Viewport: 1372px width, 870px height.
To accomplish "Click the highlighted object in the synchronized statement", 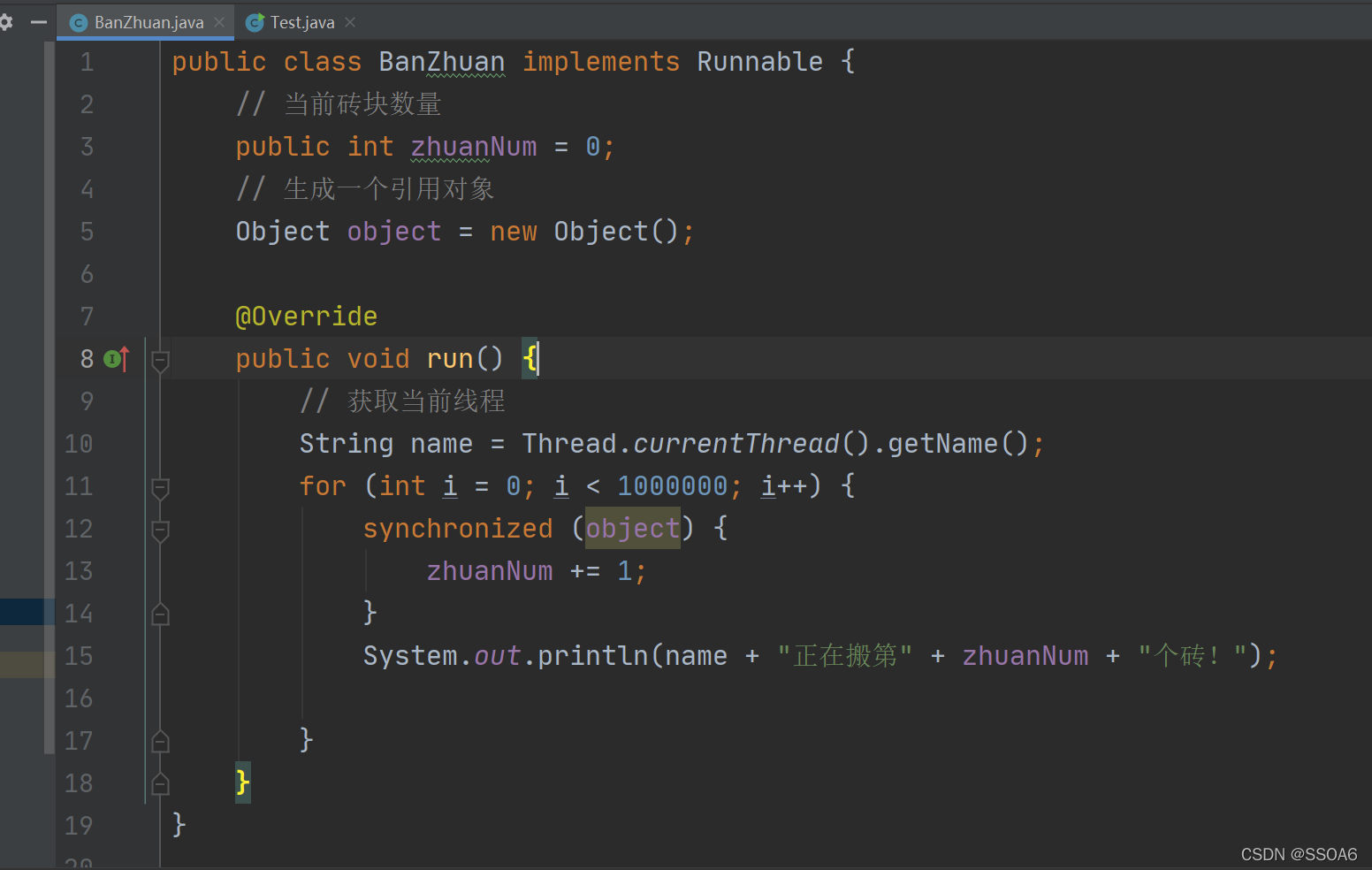I will (633, 529).
